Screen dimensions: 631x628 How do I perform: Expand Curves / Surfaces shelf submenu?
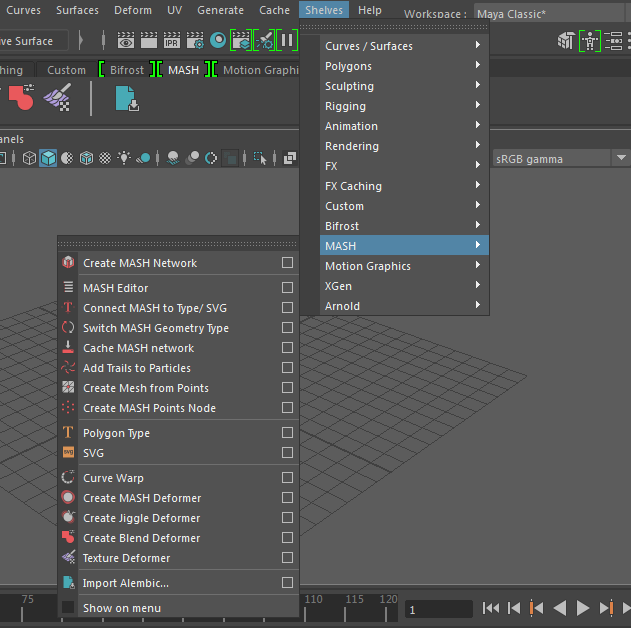[404, 46]
